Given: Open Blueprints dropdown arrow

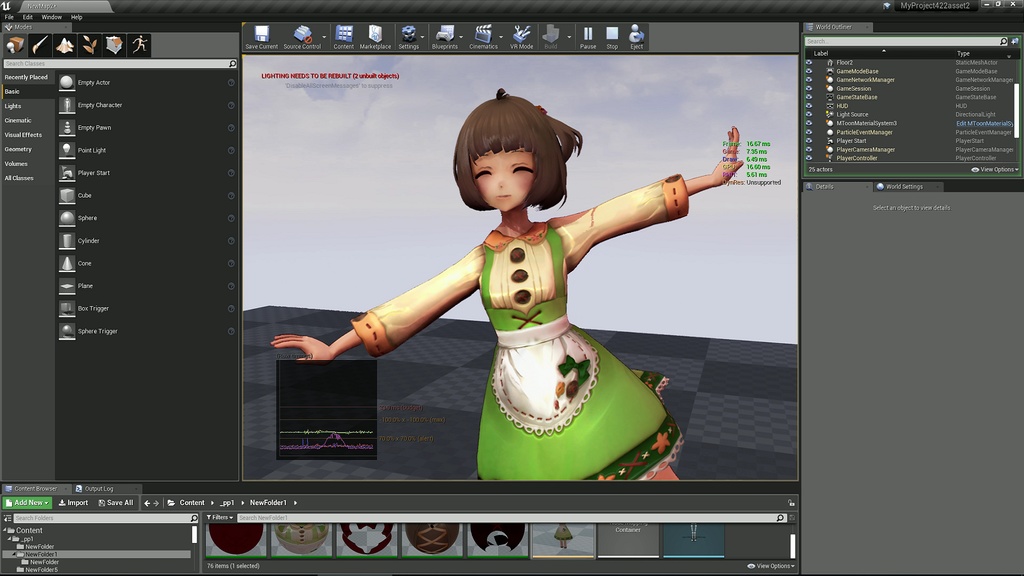Looking at the screenshot, I should click(x=462, y=37).
